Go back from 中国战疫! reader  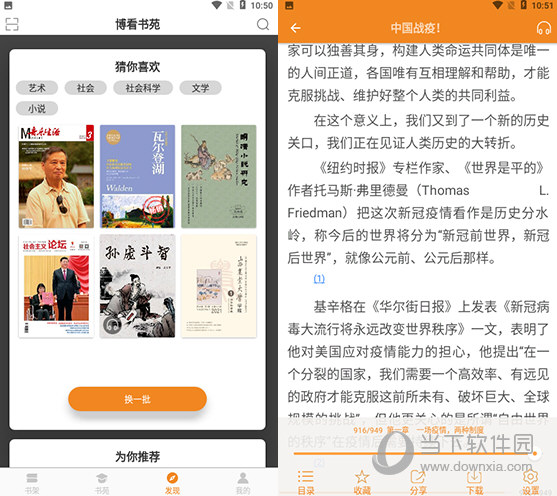point(296,28)
